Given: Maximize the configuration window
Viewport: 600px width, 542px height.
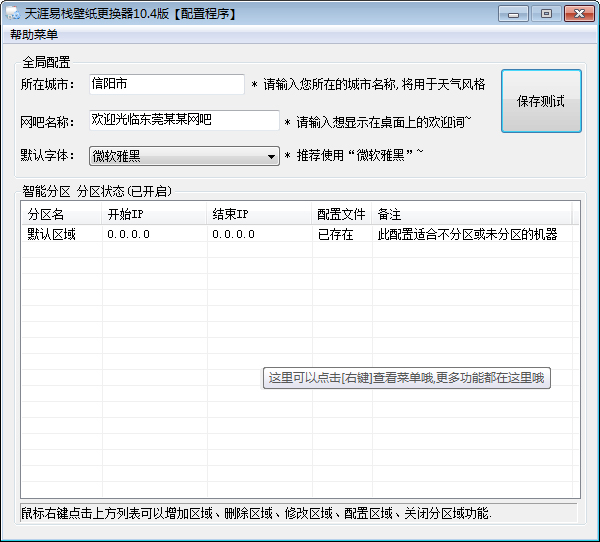Looking at the screenshot, I should click(x=545, y=13).
